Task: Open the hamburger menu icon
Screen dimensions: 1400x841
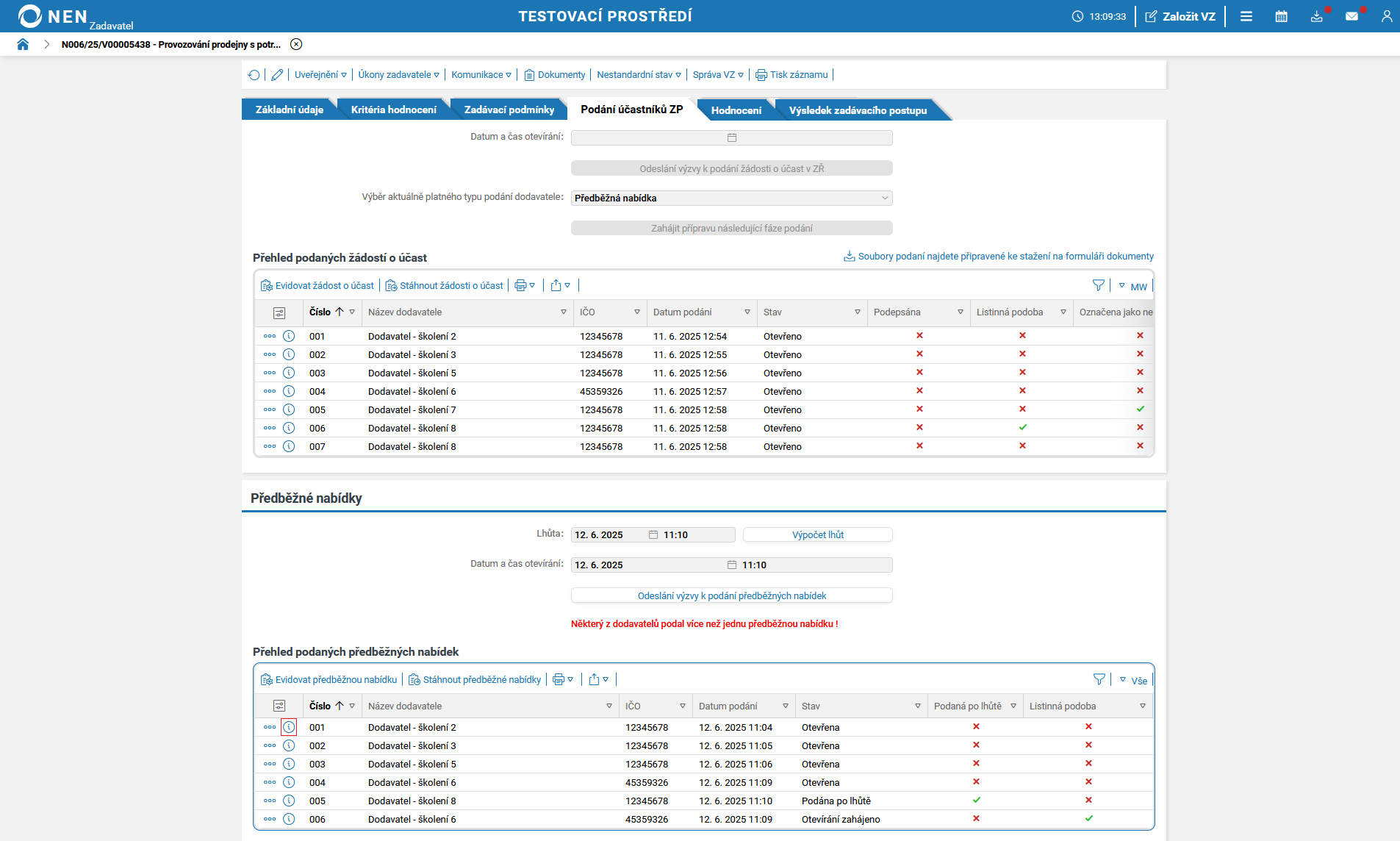Action: coord(1246,16)
